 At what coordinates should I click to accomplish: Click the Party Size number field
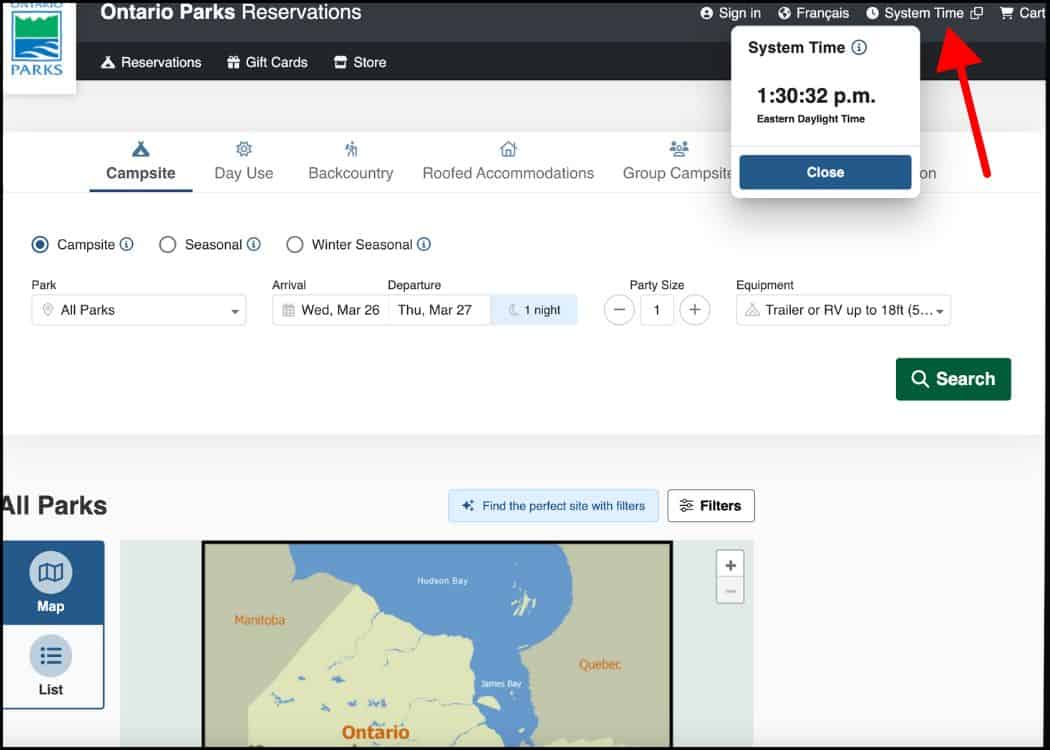coord(657,310)
